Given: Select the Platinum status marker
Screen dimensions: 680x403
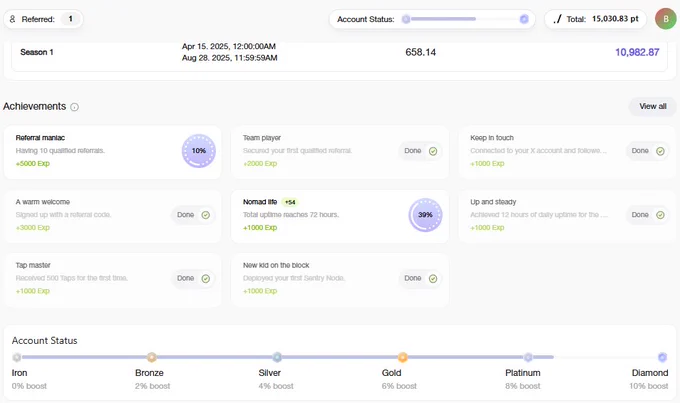Looking at the screenshot, I should click(528, 357).
